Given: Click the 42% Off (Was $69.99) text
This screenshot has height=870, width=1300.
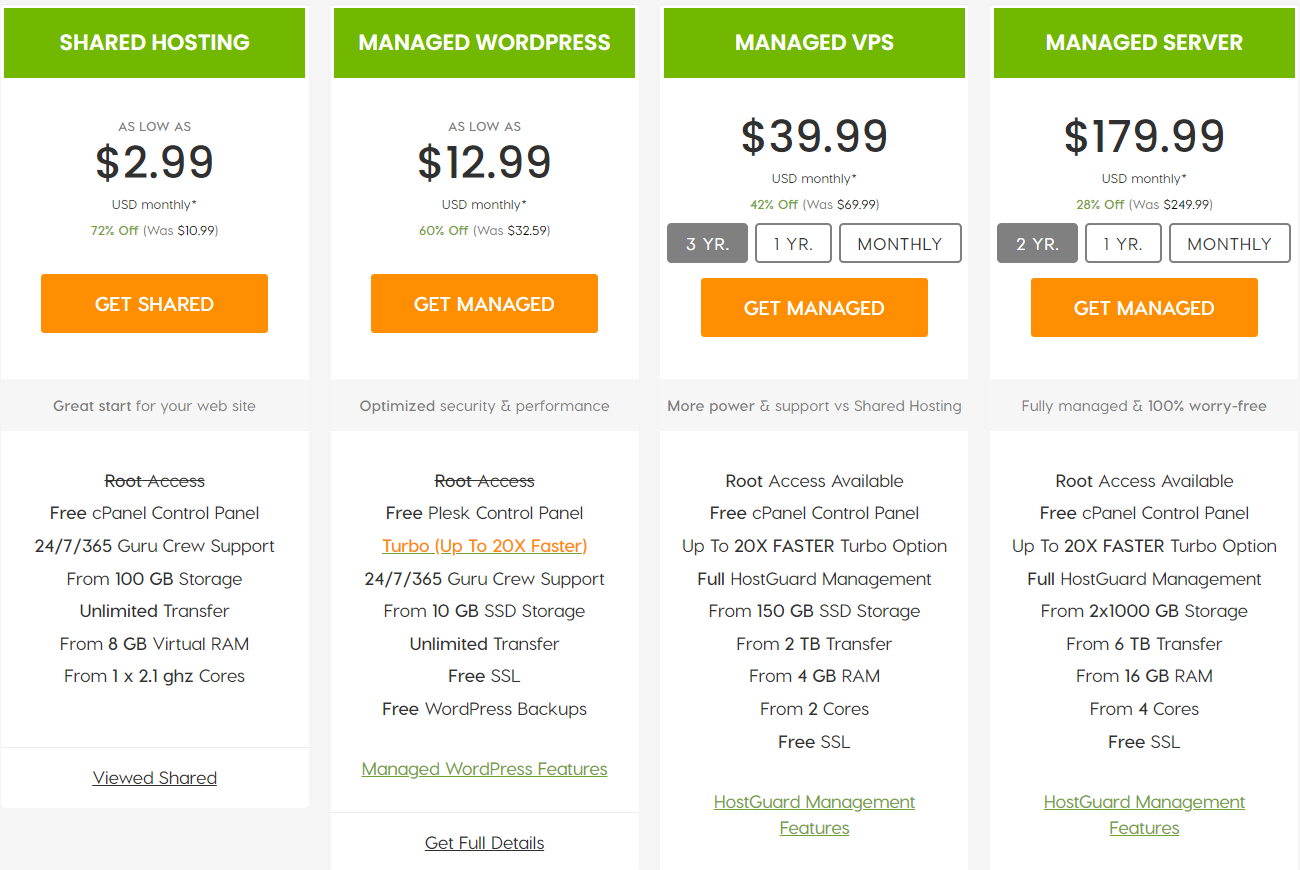Looking at the screenshot, I should 814,204.
